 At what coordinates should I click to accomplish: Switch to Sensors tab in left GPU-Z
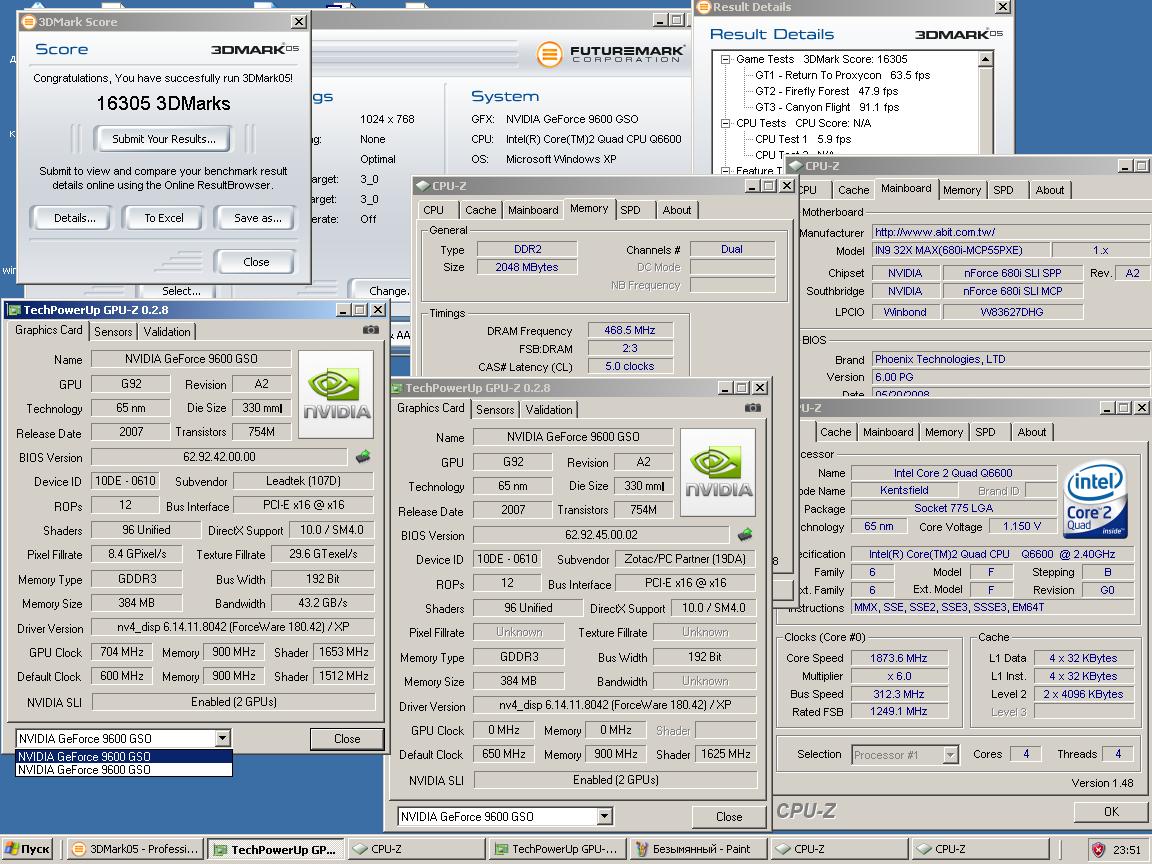[113, 331]
